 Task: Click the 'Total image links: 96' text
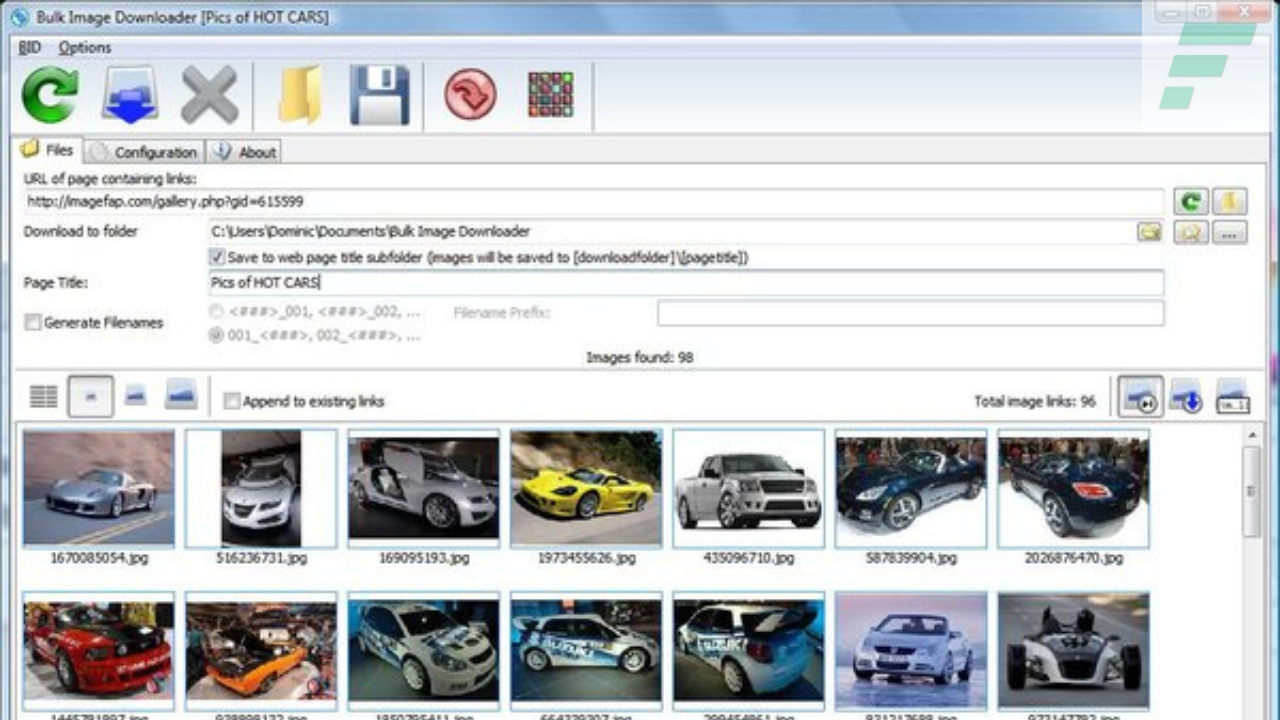(1035, 401)
